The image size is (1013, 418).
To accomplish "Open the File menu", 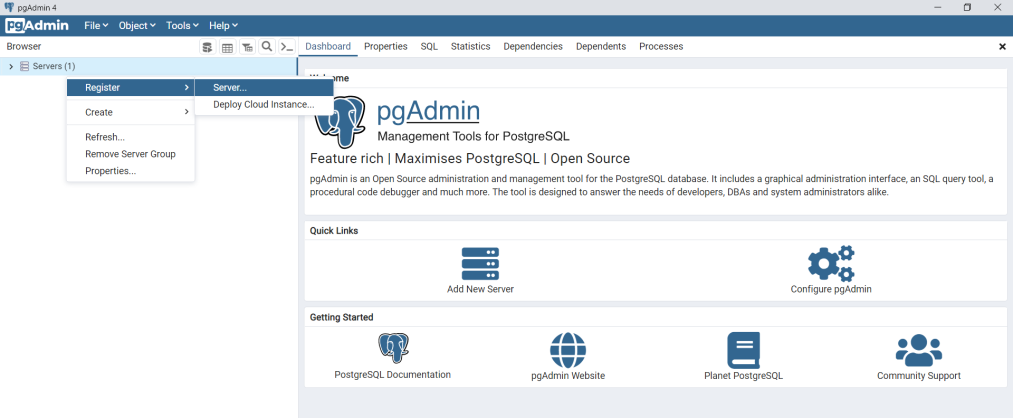I will tap(96, 26).
